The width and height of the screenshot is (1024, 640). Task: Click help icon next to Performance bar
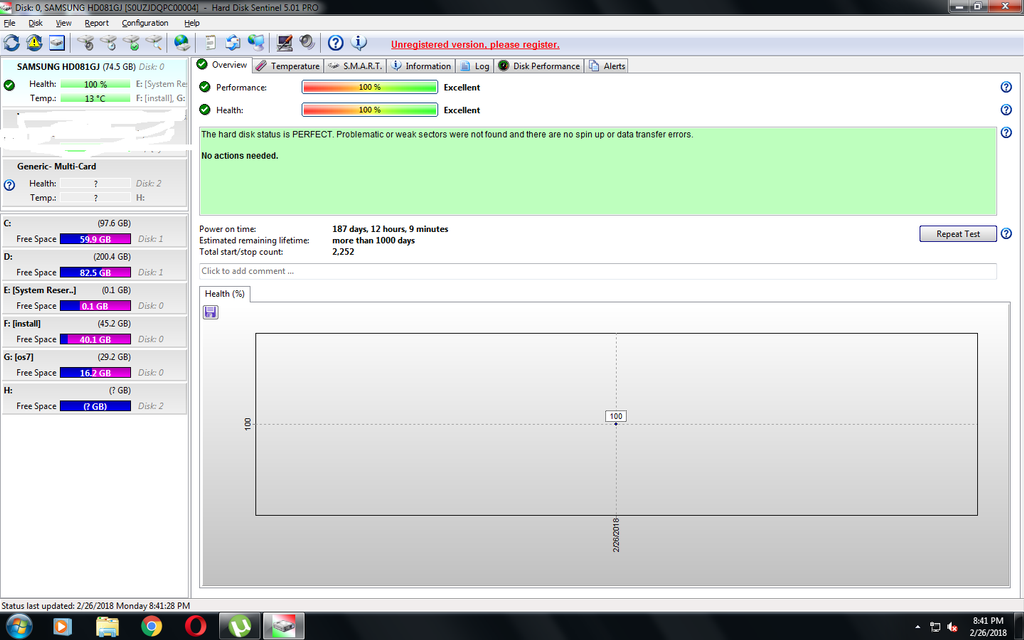[1006, 87]
